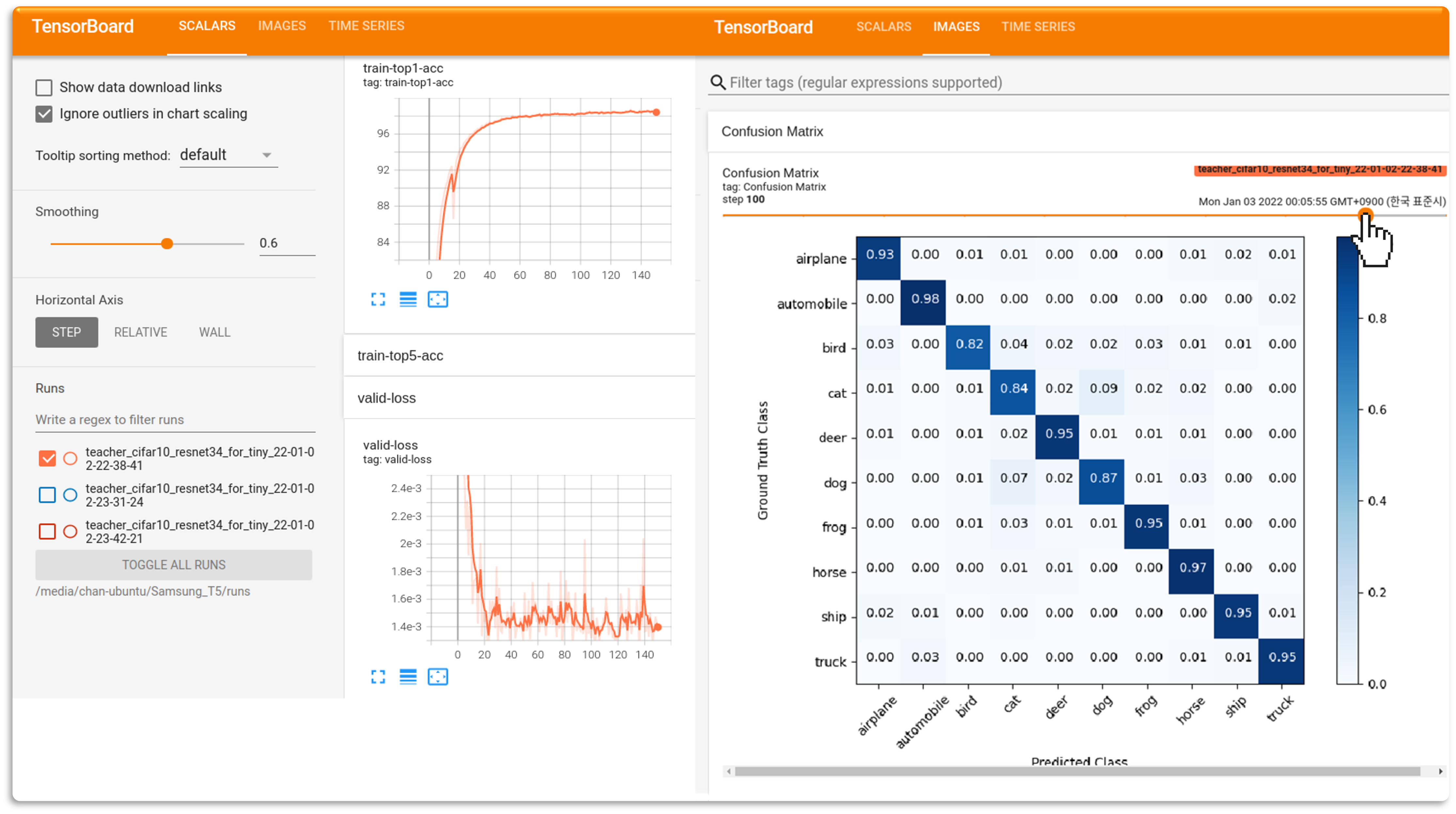The width and height of the screenshot is (1456, 814).
Task: Expand the train-top1-acc chart to full size
Action: [x=378, y=300]
